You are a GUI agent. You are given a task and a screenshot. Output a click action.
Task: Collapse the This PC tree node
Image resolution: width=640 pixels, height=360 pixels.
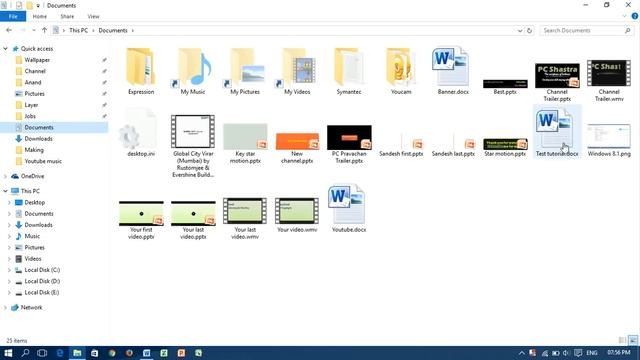point(5,191)
